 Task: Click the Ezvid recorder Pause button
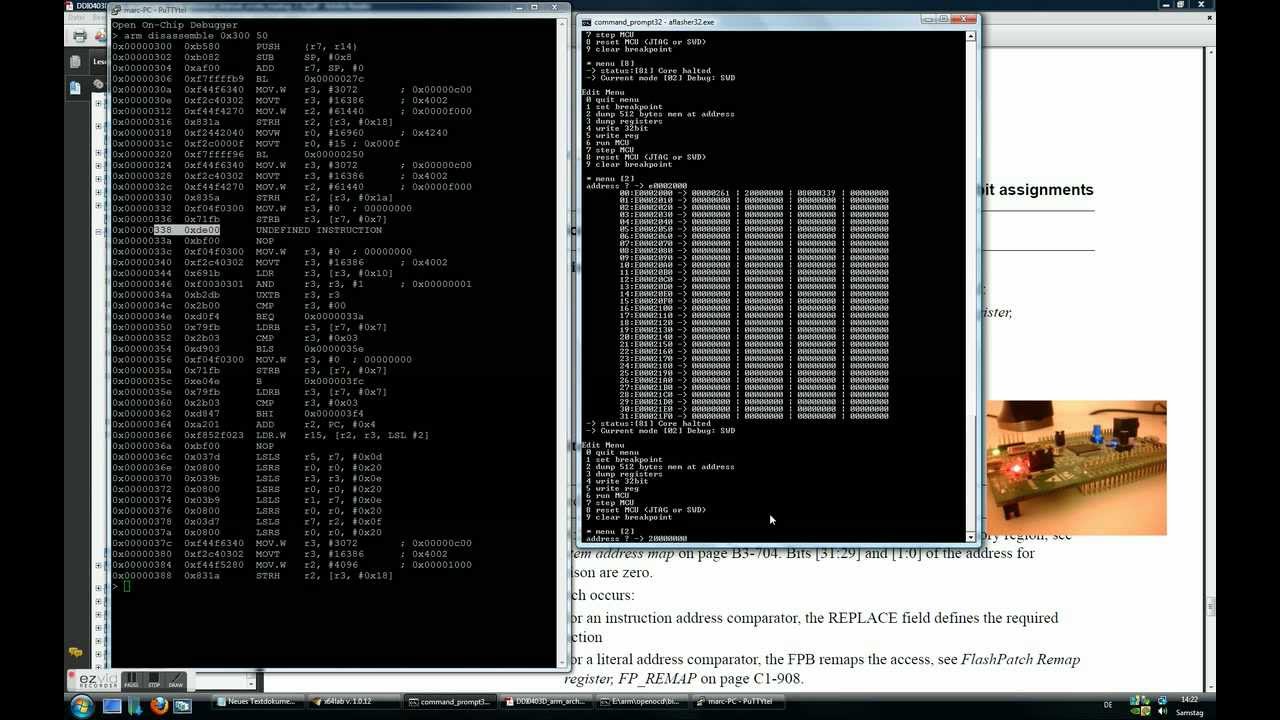coord(131,680)
